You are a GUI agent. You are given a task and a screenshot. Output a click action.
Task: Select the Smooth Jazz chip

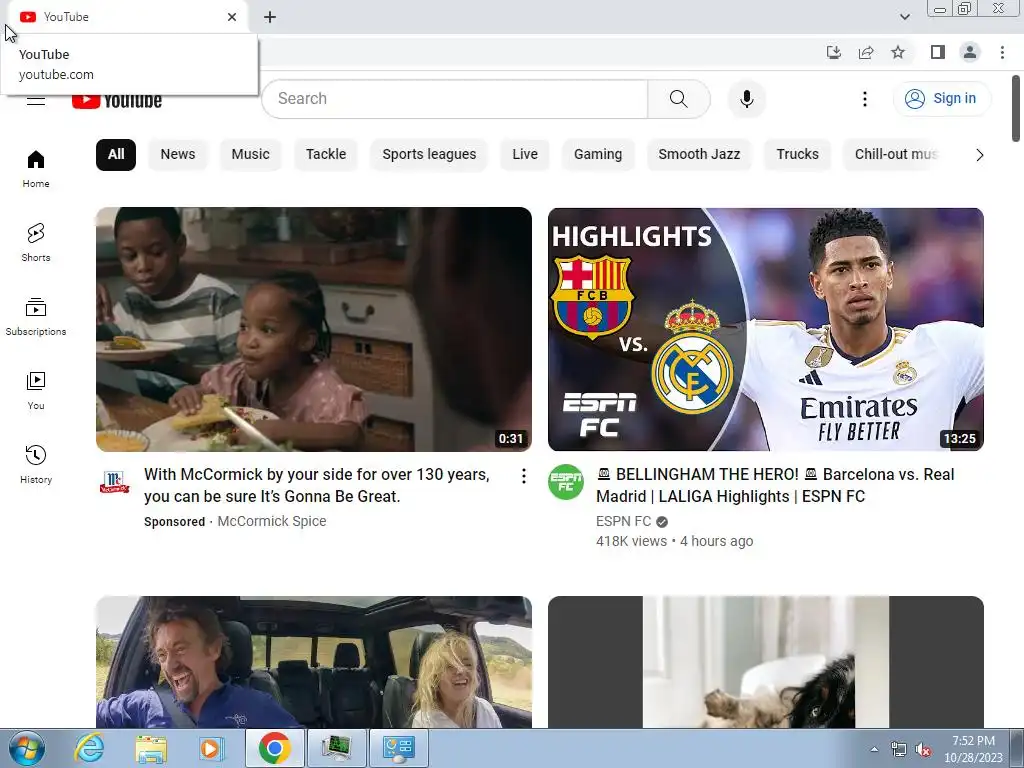point(699,155)
